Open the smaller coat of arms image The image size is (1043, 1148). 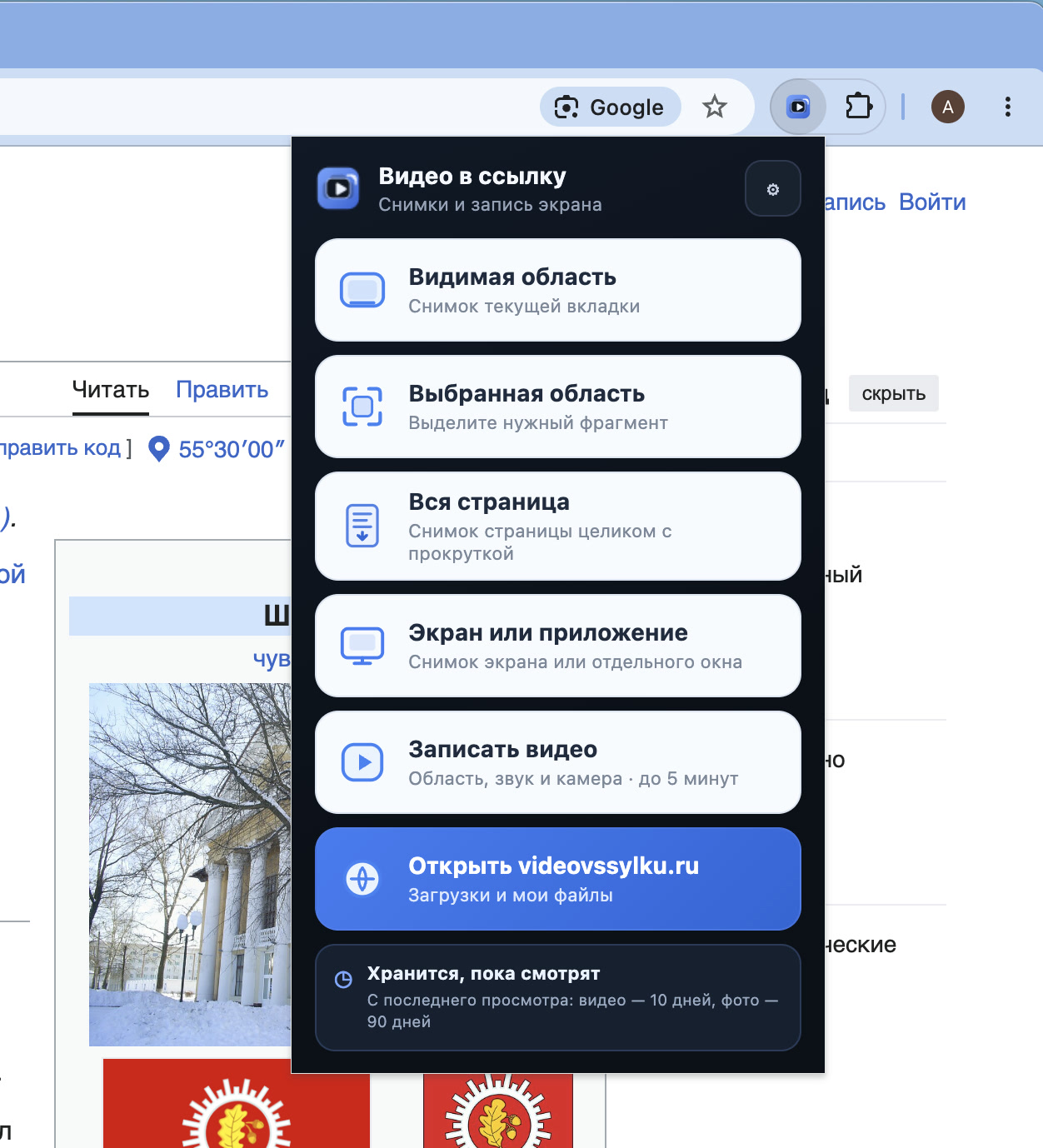tap(498, 1111)
